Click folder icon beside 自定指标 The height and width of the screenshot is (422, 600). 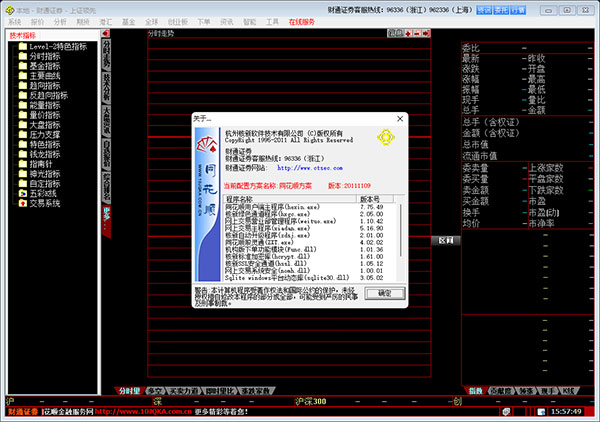[23, 184]
